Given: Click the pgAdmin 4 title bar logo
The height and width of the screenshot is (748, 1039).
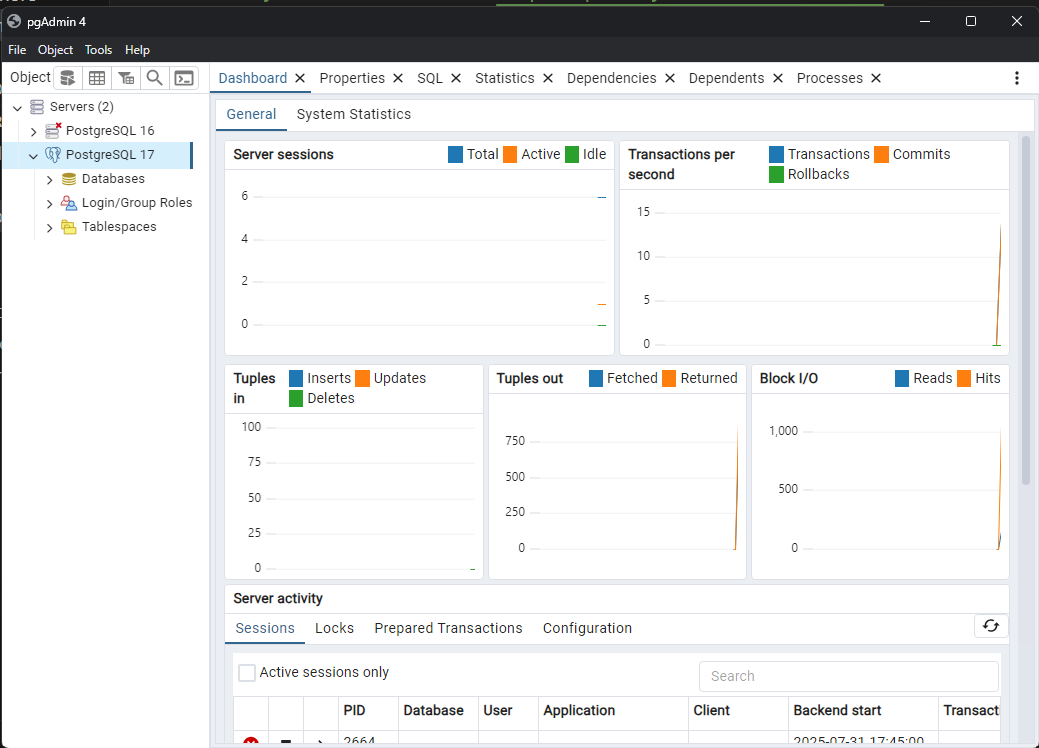Looking at the screenshot, I should [x=14, y=21].
